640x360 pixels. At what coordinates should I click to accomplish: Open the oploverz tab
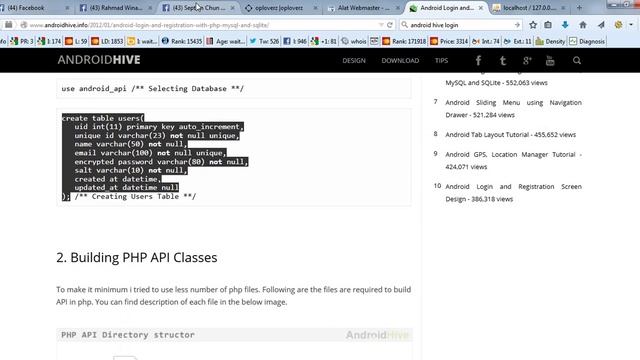[280, 8]
